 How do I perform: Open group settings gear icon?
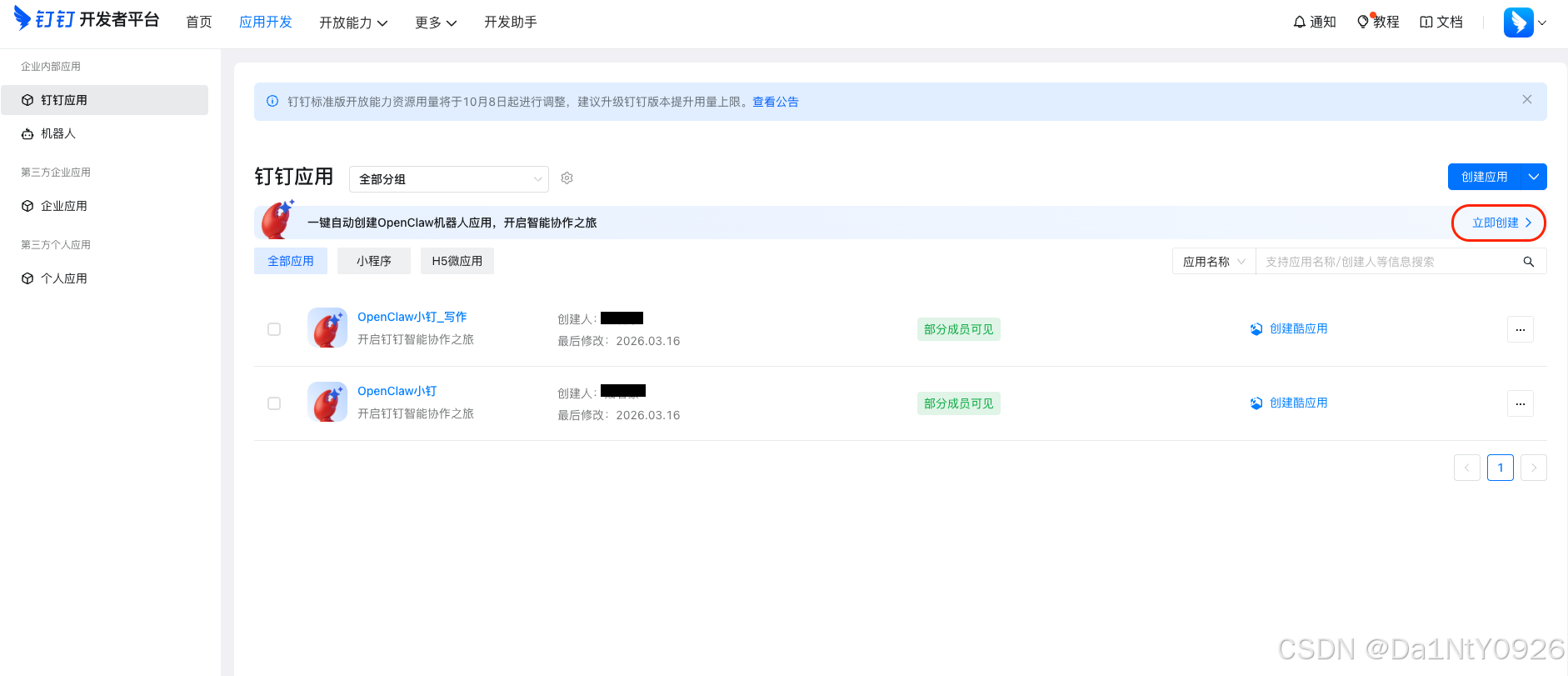click(567, 178)
